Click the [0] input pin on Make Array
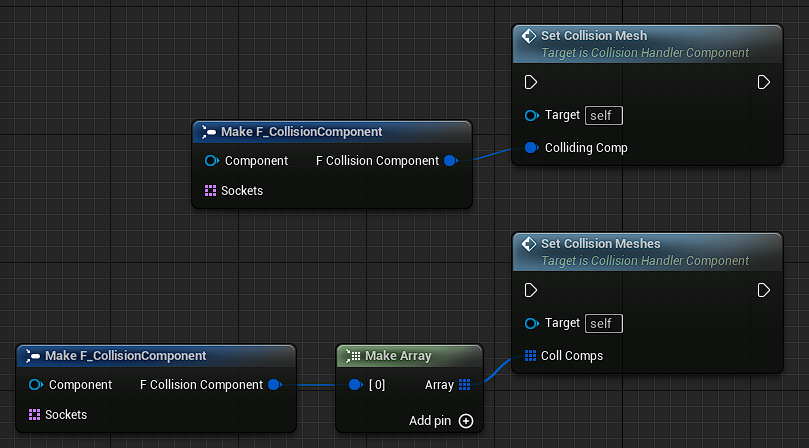Image resolution: width=809 pixels, height=448 pixels. point(355,385)
